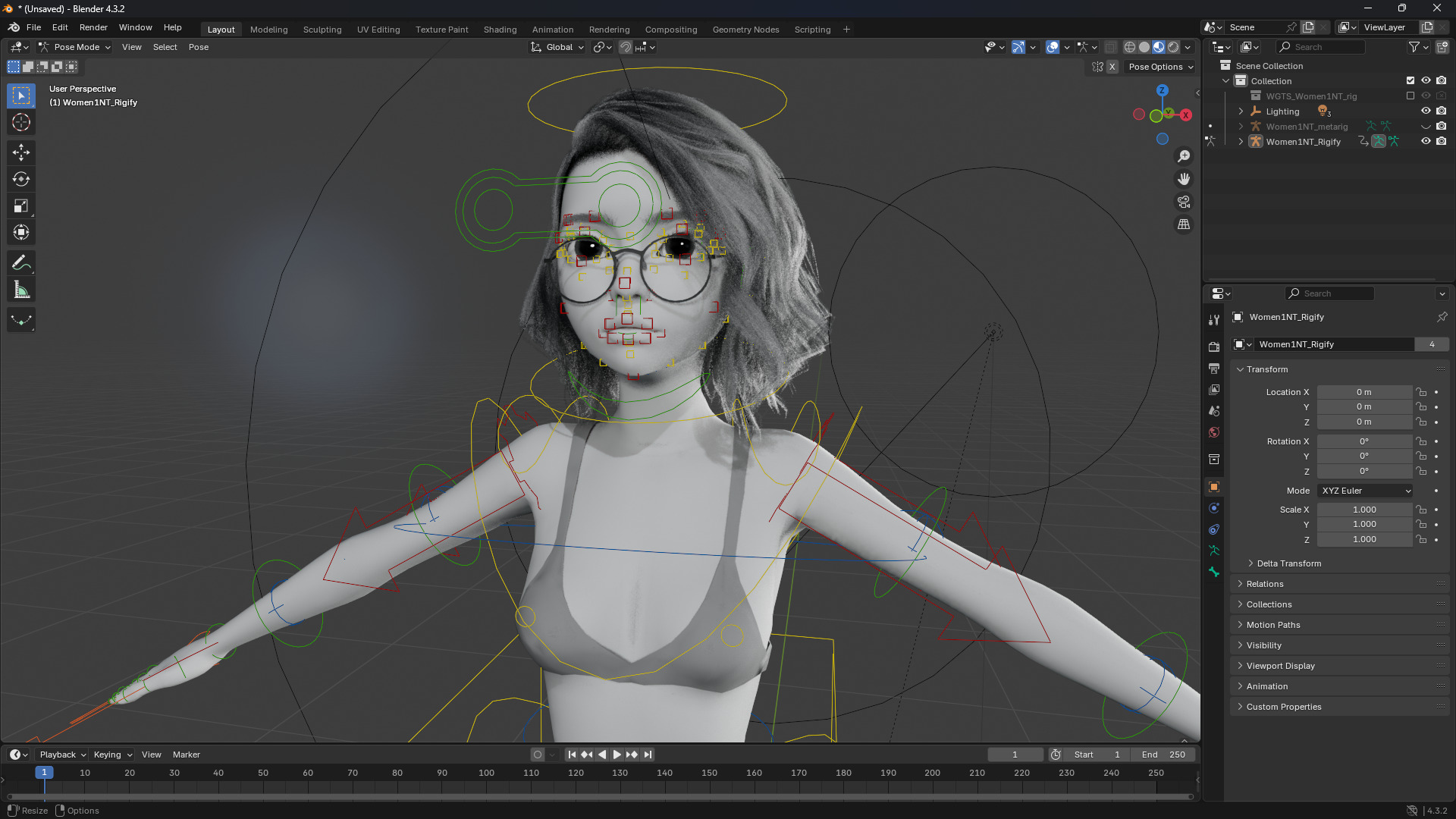The image size is (1456, 819).
Task: Disable Women1NT_Rigify render camera icon
Action: [1442, 141]
